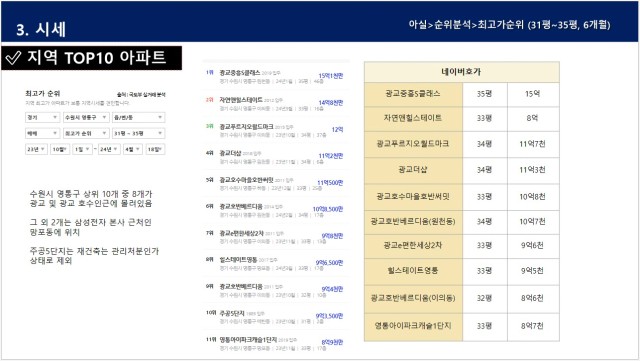Click the 15억1천만 price in the ranking list
Viewport: 640px width, 361px height.
coord(331,76)
